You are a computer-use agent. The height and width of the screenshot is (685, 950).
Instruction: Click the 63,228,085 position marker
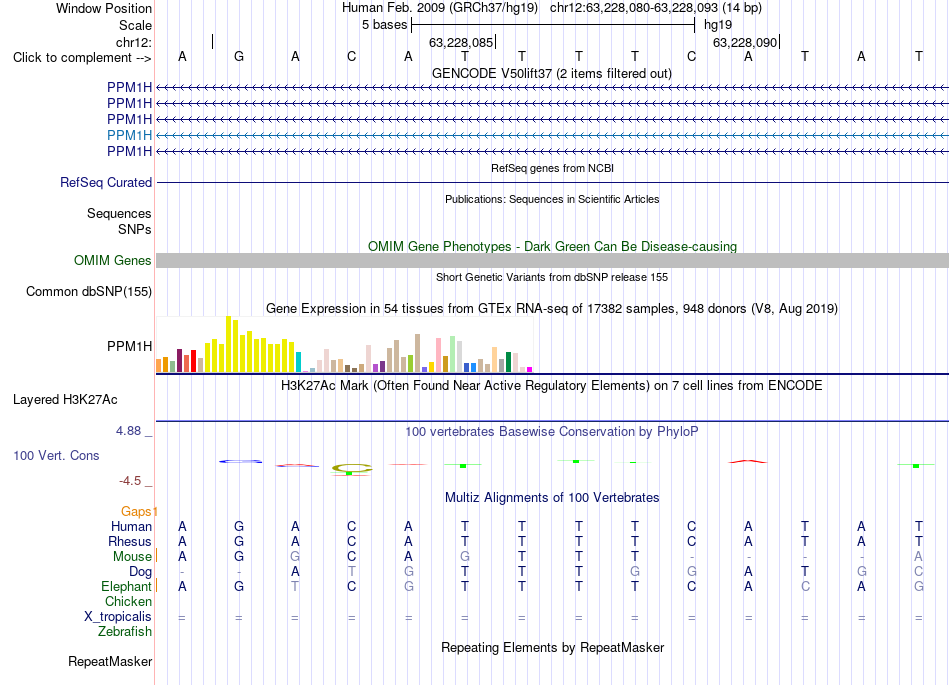coord(460,42)
